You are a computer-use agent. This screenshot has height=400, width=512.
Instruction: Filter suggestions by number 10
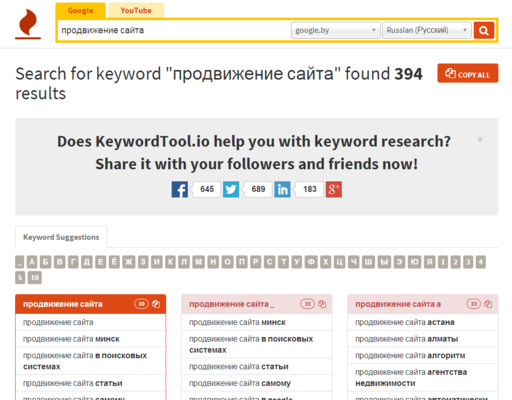pyautogui.click(x=35, y=278)
